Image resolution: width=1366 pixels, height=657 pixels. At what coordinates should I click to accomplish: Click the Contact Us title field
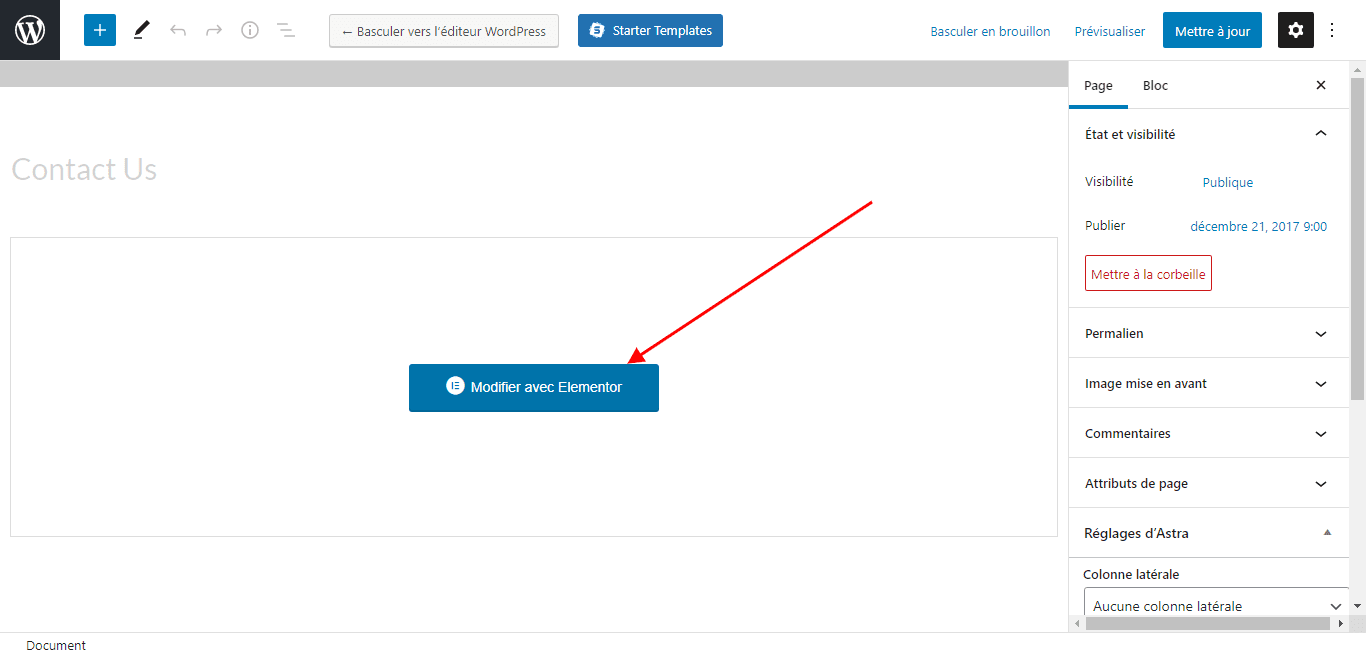[84, 169]
